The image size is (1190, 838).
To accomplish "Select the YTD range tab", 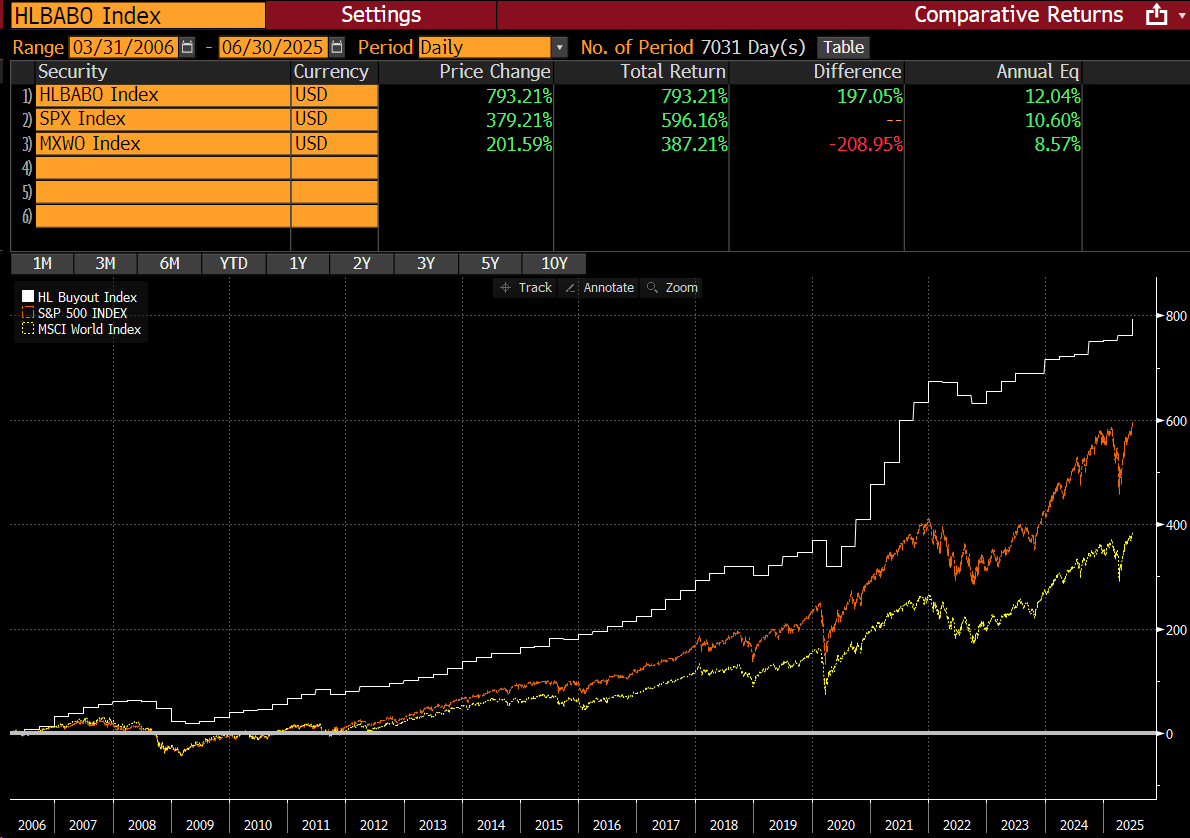I will tap(233, 264).
